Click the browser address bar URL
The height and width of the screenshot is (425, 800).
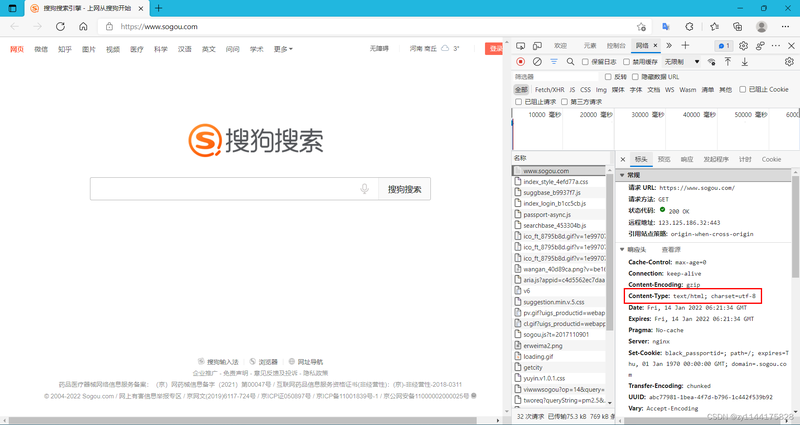159,27
